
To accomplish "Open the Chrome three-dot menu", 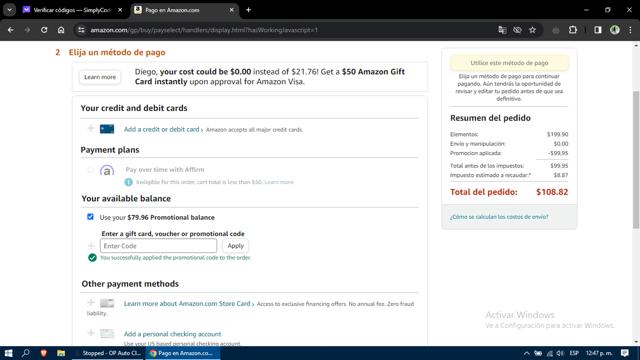I will [x=630, y=30].
